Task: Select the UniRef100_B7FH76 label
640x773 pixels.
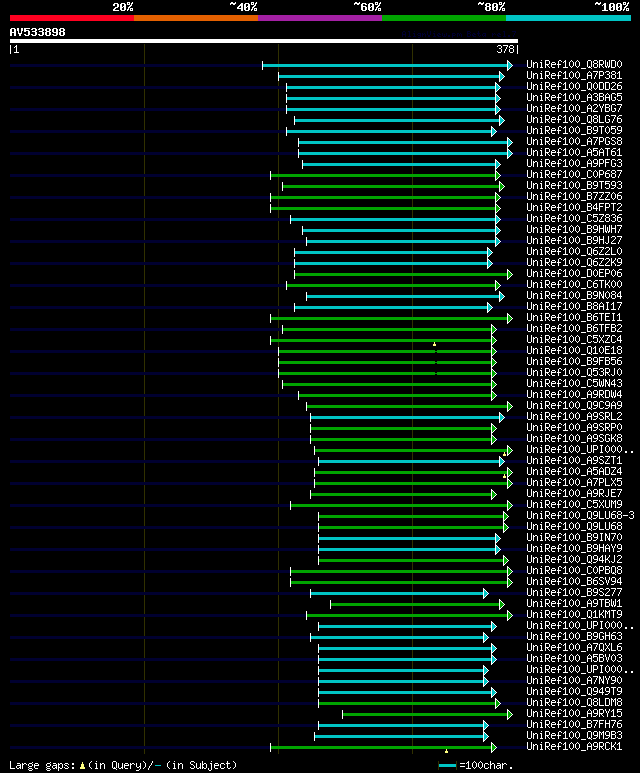Action: pos(574,725)
